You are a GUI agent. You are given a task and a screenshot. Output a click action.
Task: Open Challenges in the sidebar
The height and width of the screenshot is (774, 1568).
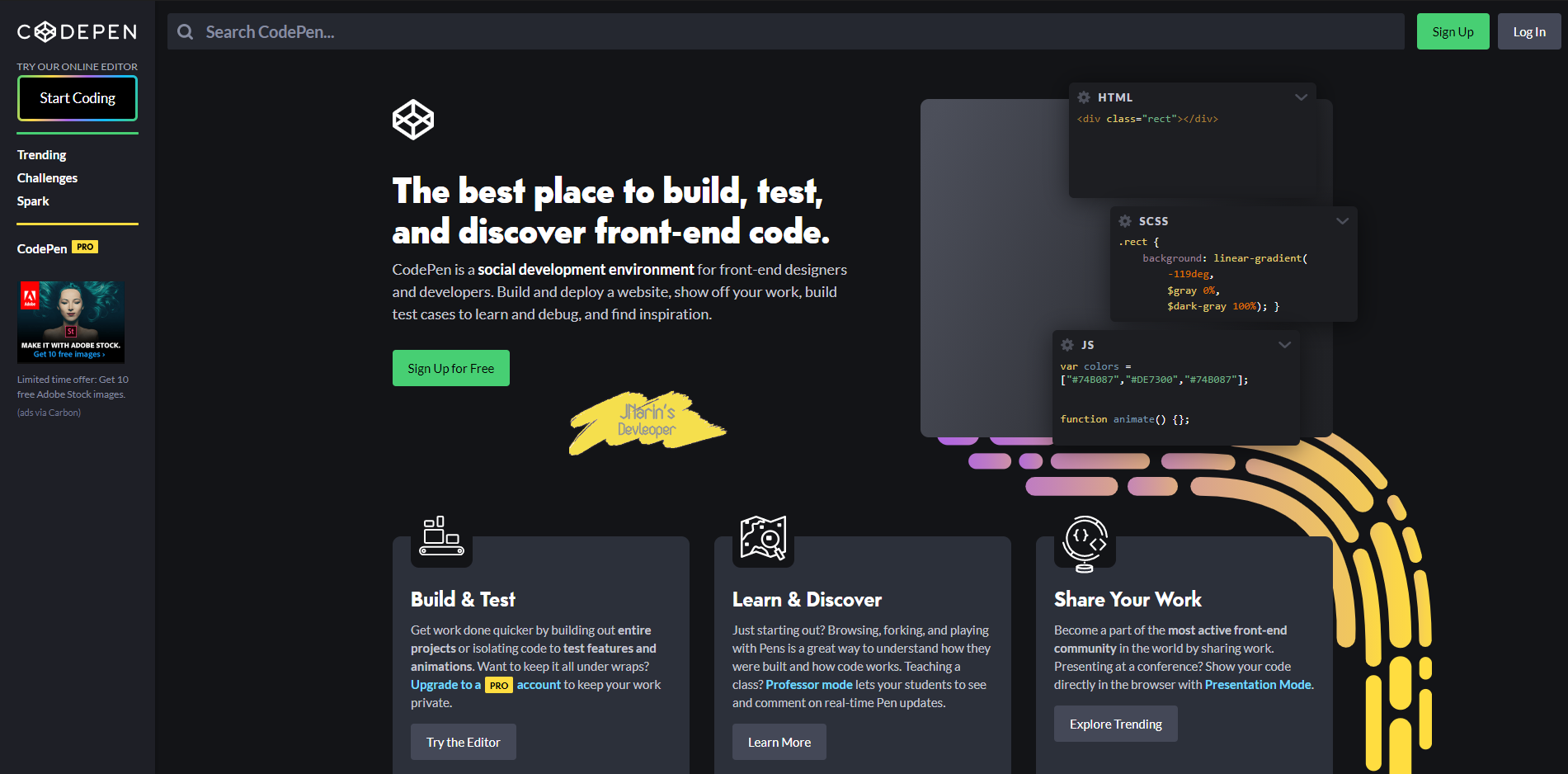coord(47,178)
